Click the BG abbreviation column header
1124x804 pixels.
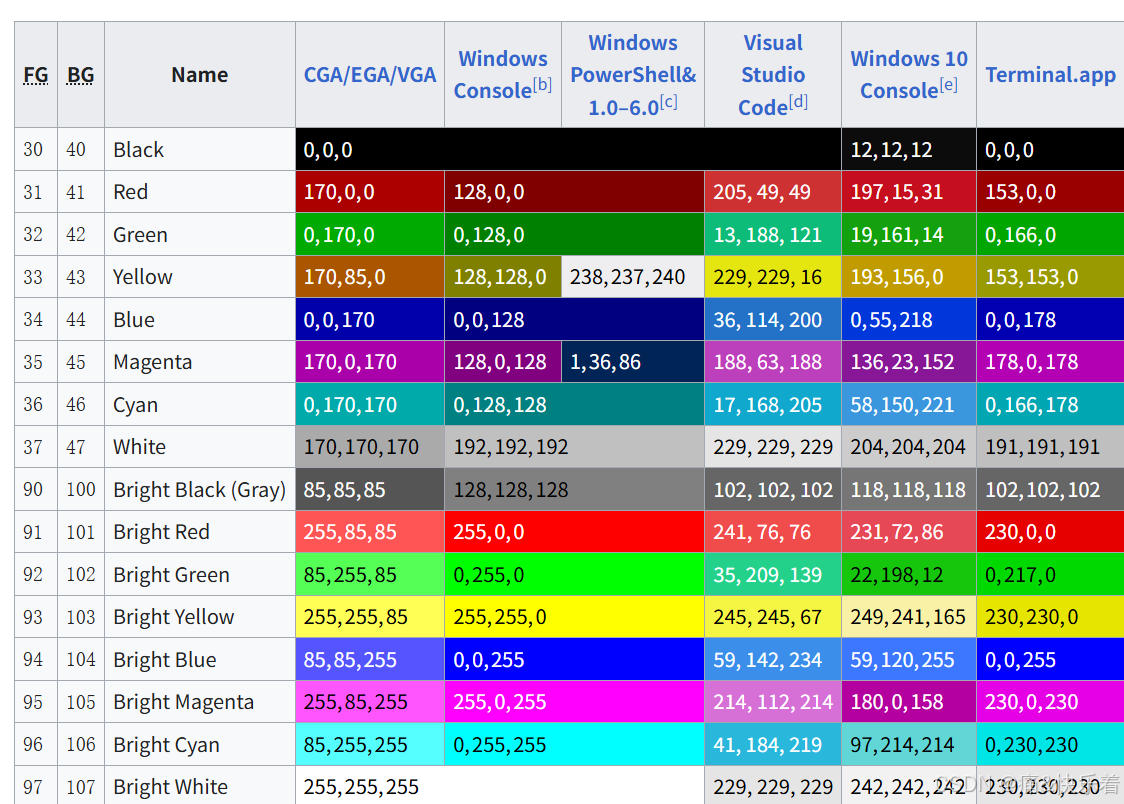coord(80,75)
